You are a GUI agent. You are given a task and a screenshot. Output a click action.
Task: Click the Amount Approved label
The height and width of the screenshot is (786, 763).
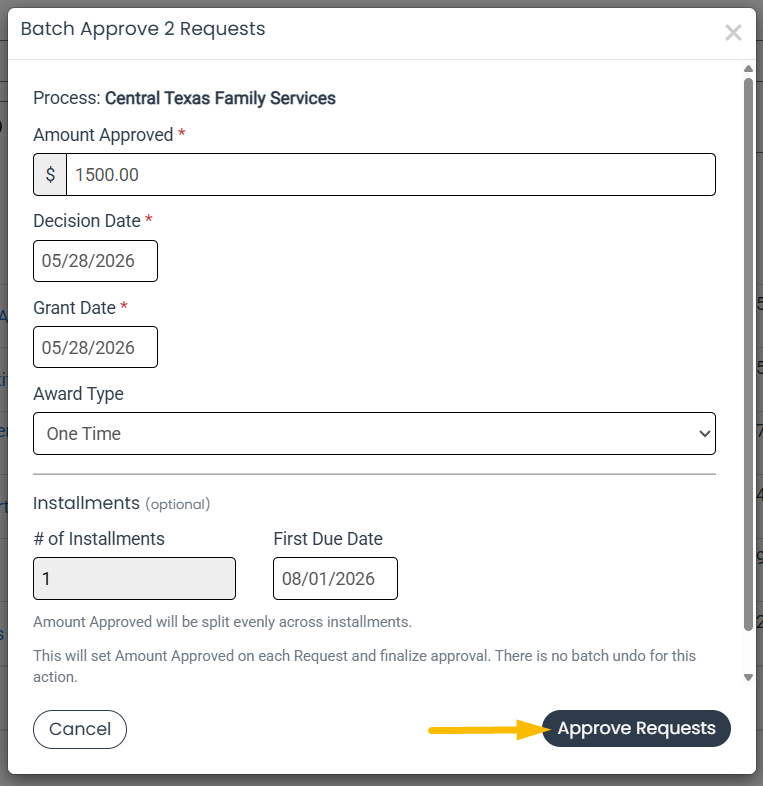pyautogui.click(x=103, y=135)
